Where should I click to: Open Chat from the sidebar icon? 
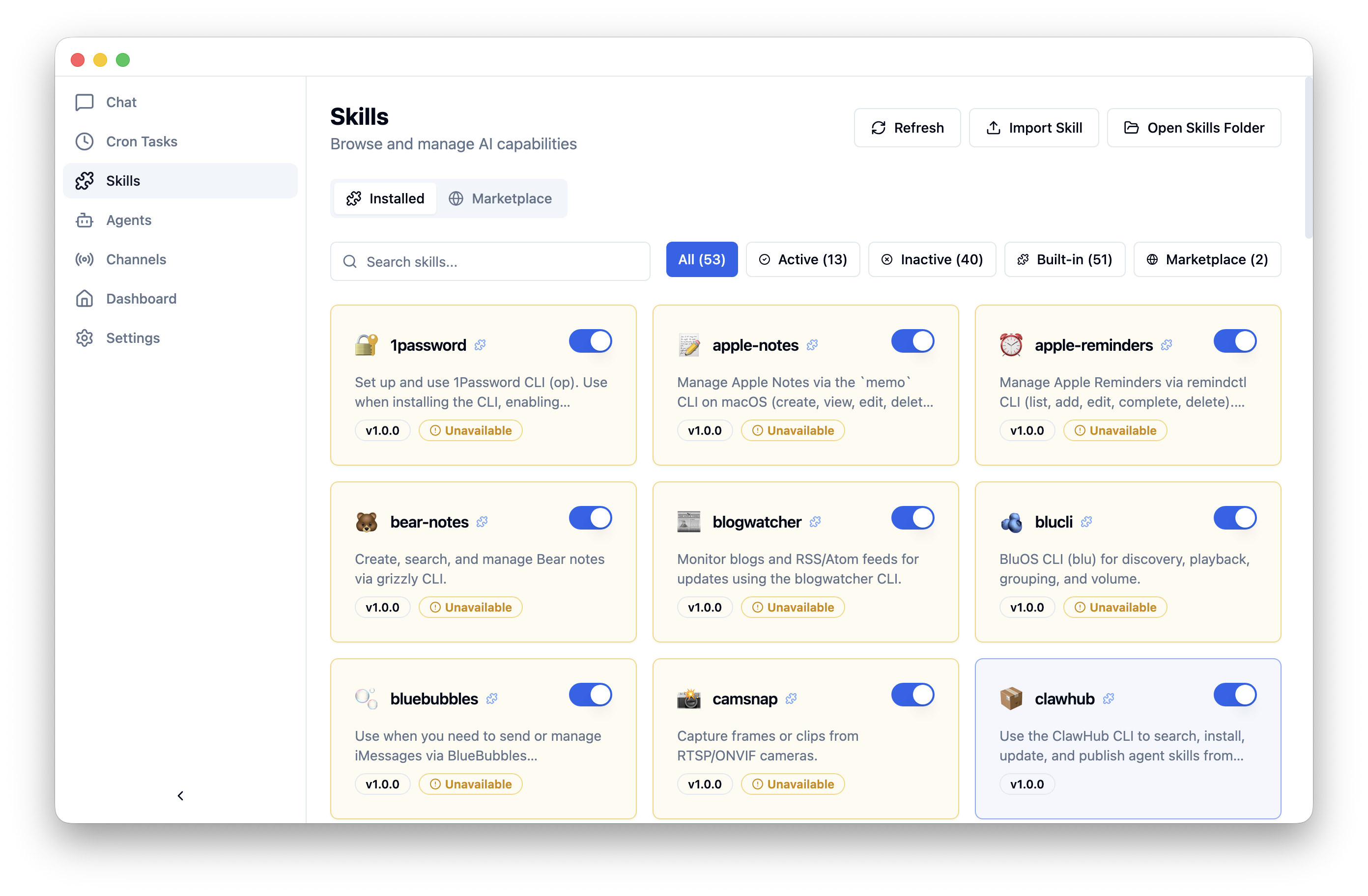(85, 102)
